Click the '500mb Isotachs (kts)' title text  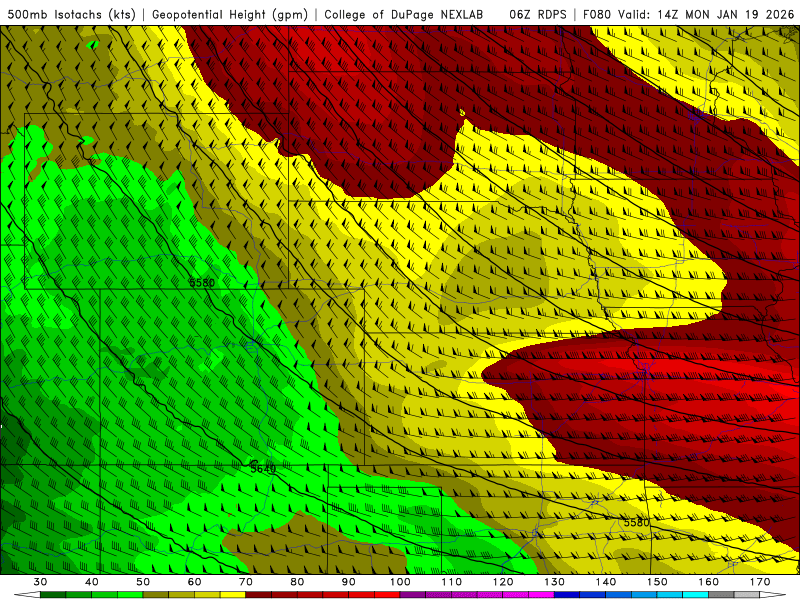click(71, 14)
